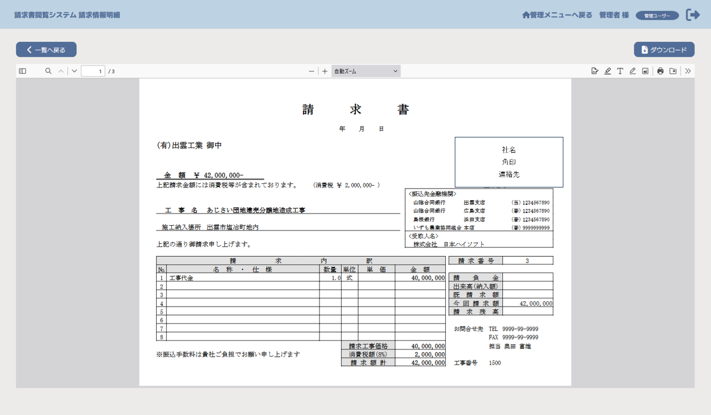Zoom out with the minus button
This screenshot has width=711, height=415.
pyautogui.click(x=311, y=71)
